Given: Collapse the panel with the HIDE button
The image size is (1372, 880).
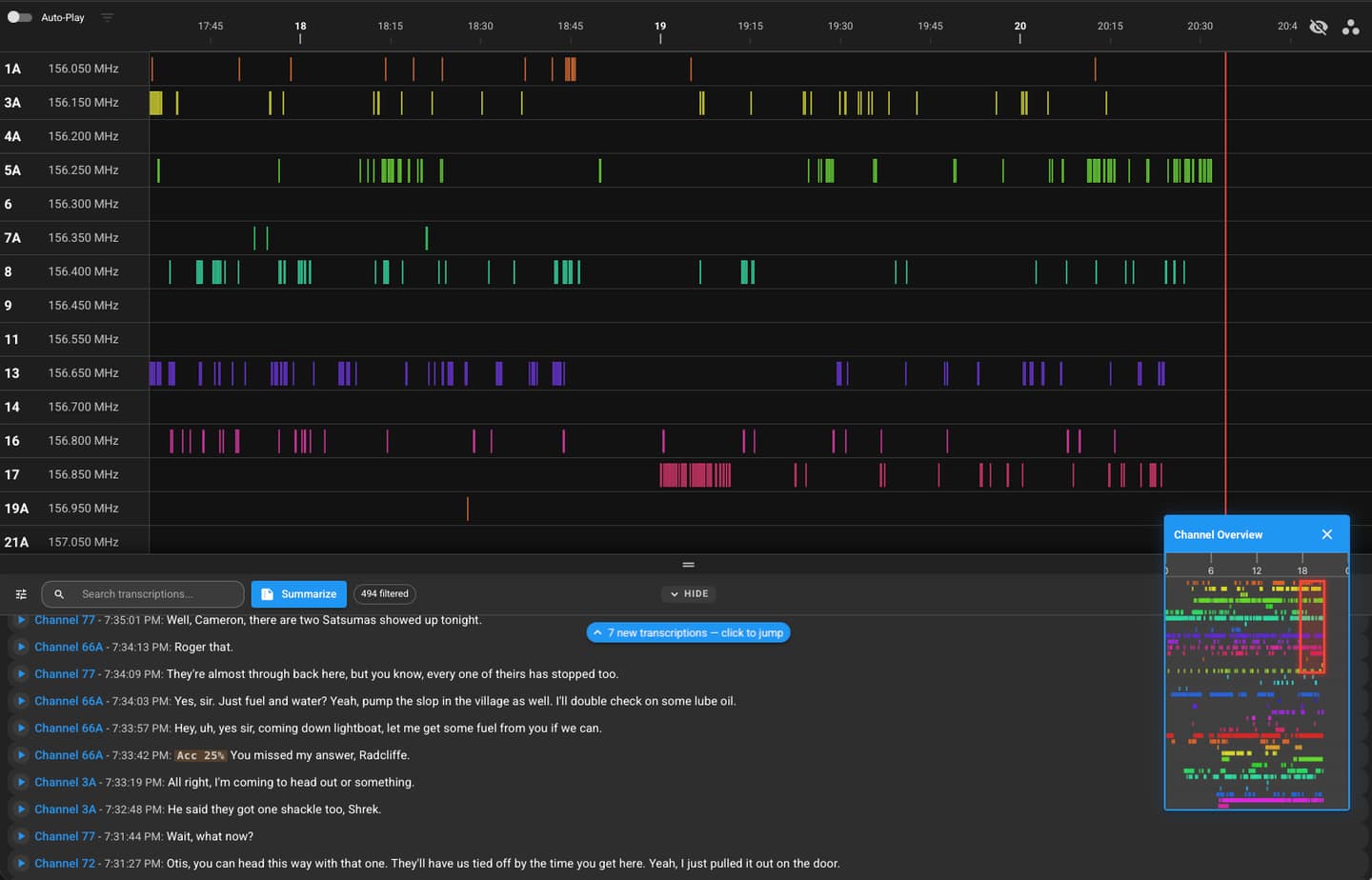Looking at the screenshot, I should (689, 594).
